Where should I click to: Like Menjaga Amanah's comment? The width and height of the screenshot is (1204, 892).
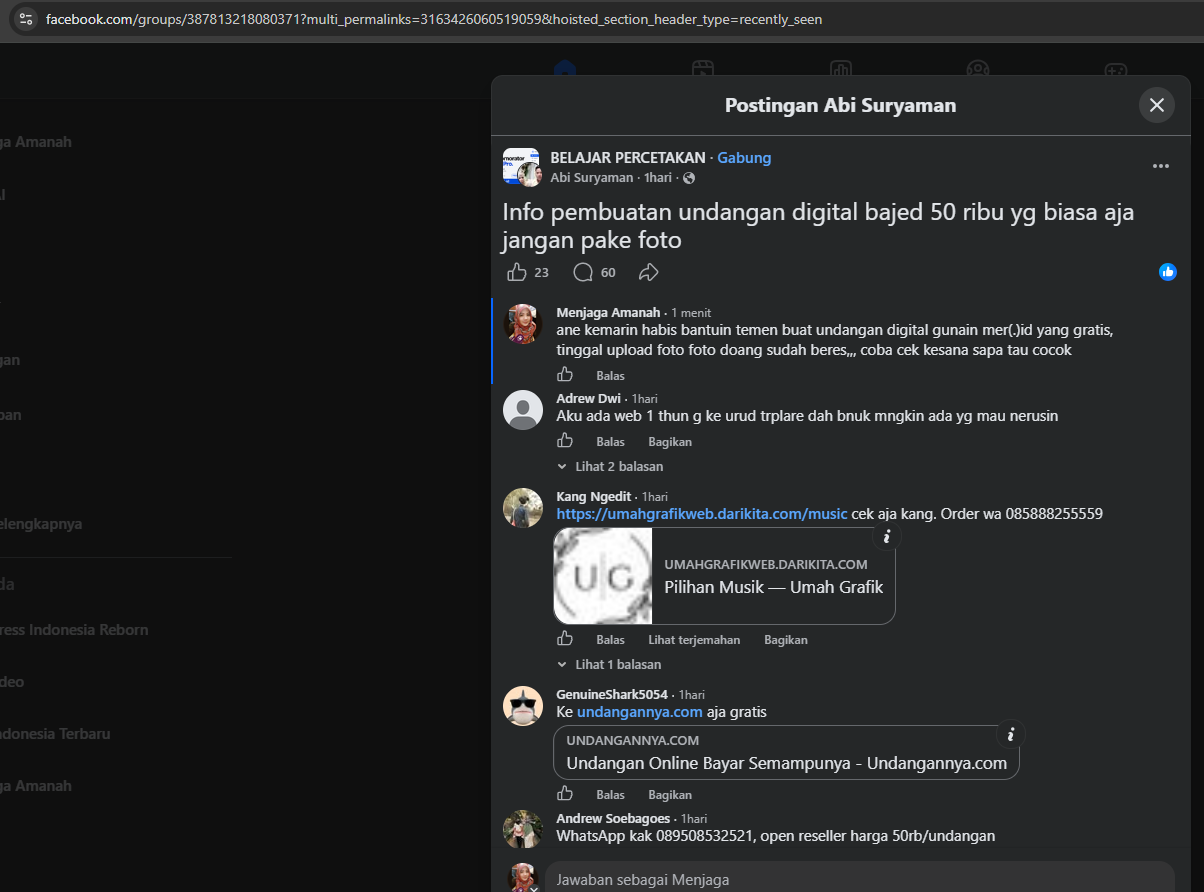pos(566,375)
